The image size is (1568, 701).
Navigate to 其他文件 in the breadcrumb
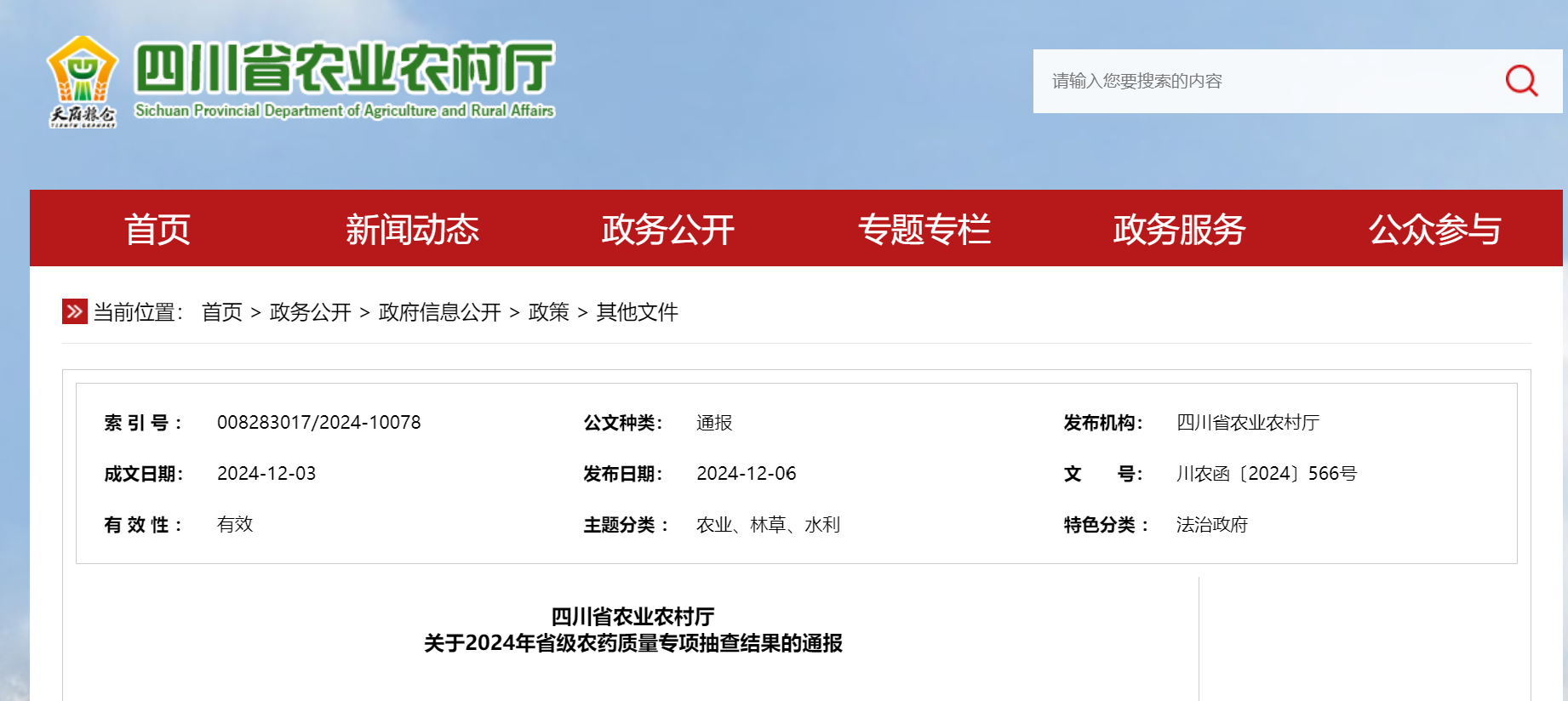point(638,312)
